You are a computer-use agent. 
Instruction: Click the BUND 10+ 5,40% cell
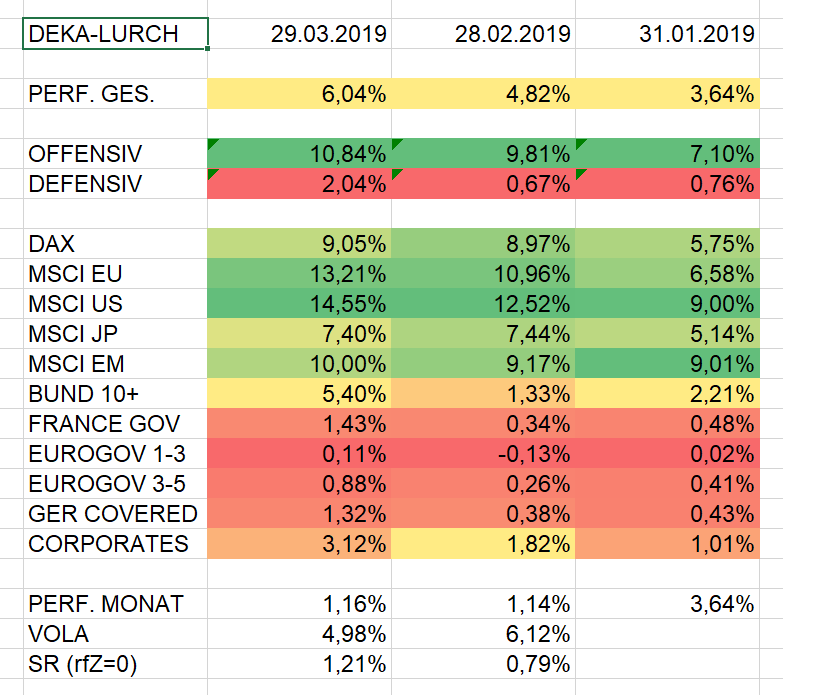click(x=300, y=394)
